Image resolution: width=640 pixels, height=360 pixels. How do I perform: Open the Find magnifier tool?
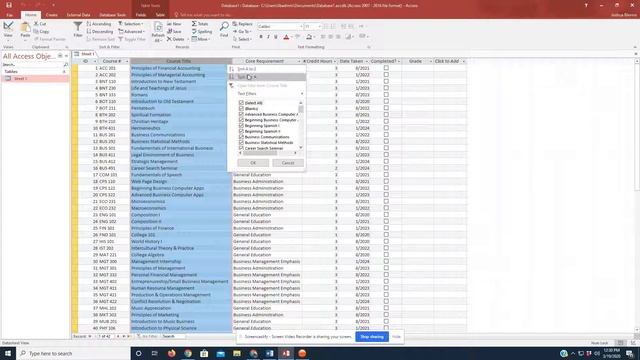(224, 30)
